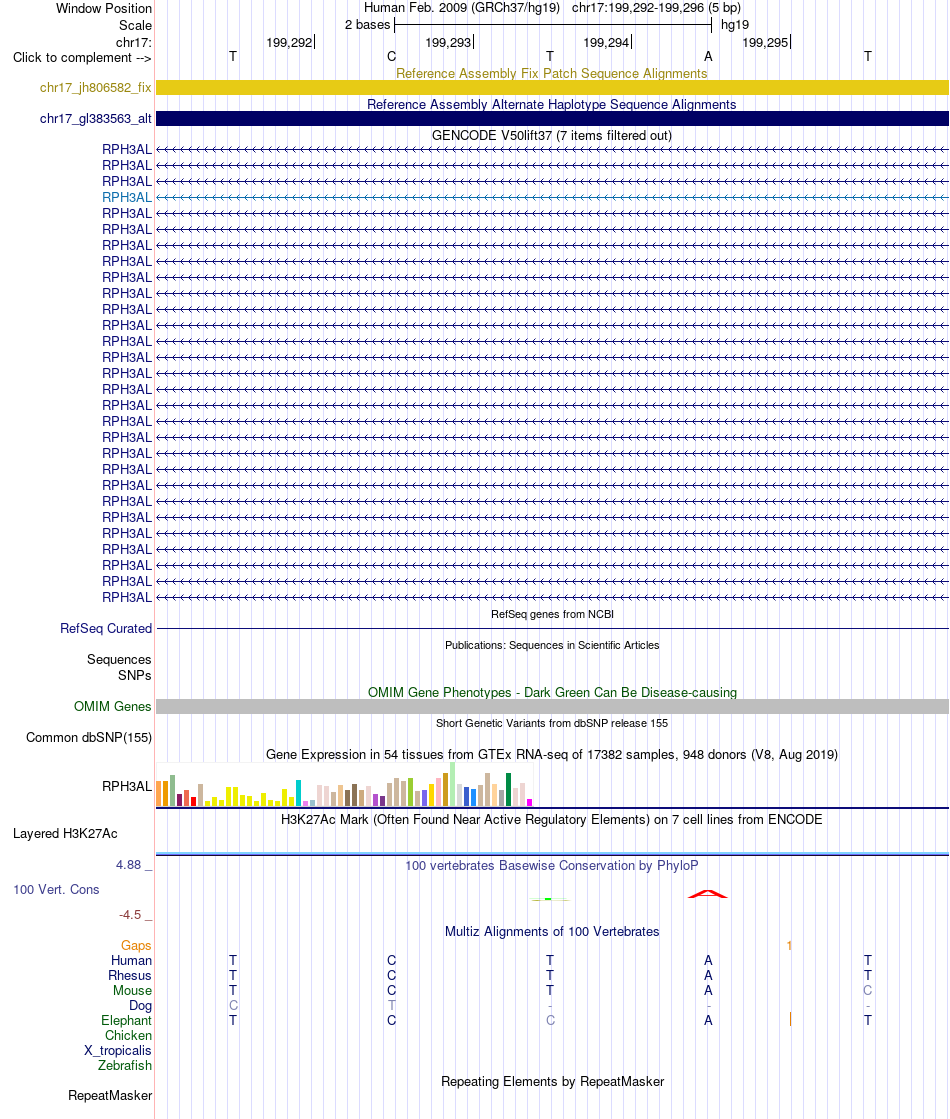Click the "100 Vert. Cons" track label

(56, 890)
